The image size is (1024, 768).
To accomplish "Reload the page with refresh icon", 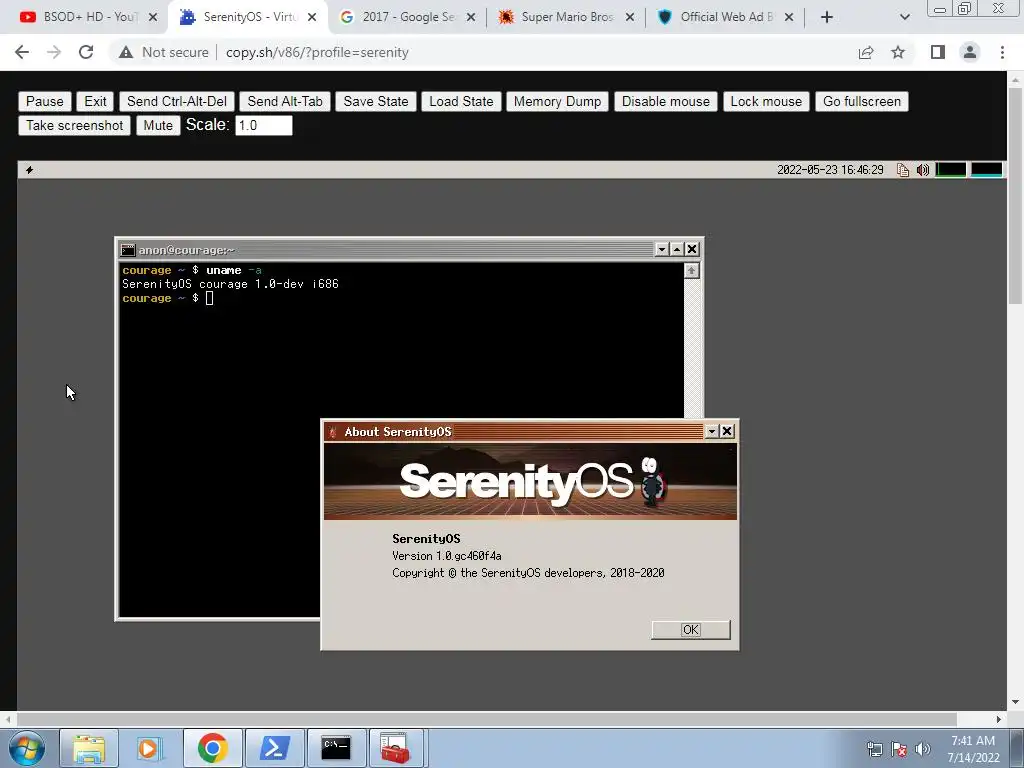I will click(x=86, y=52).
